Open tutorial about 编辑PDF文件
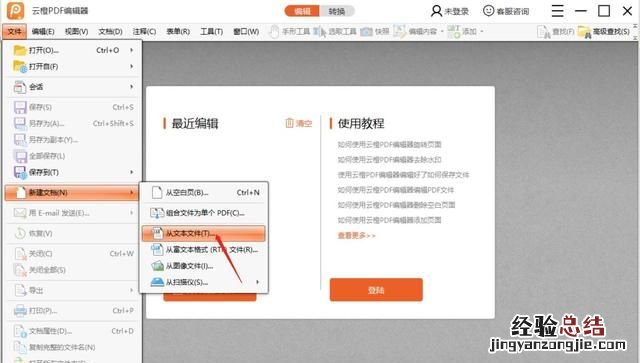Viewport: 640px width, 363px height. 396,190
